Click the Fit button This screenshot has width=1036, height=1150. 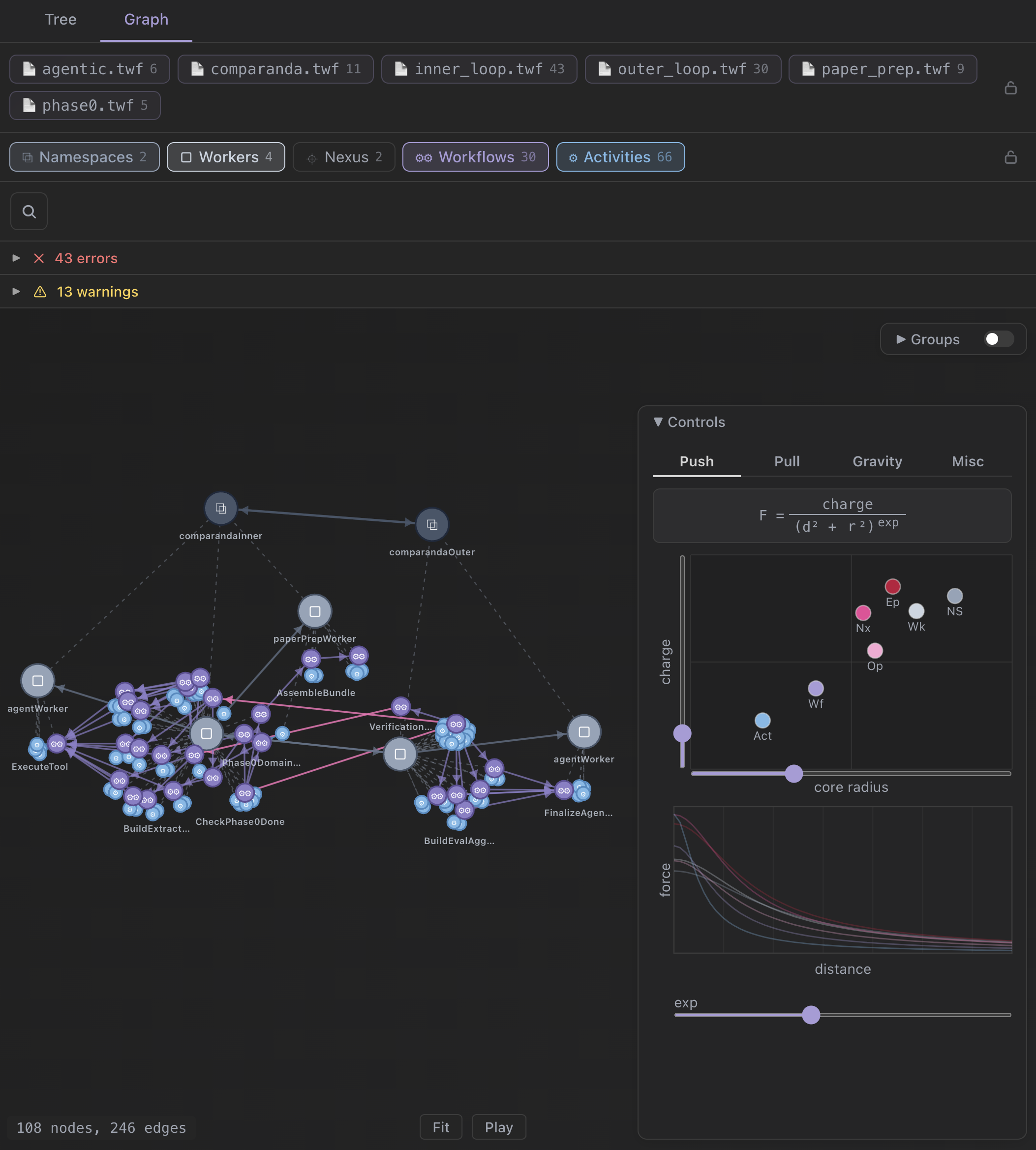441,1127
